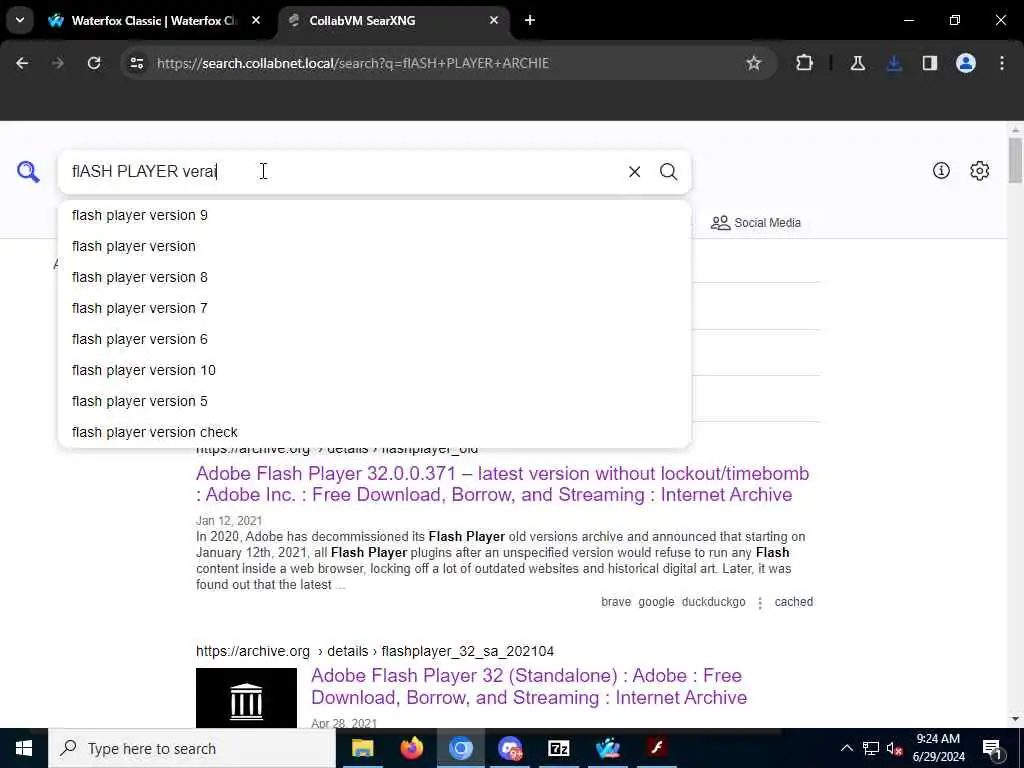The width and height of the screenshot is (1024, 768).
Task: Open the brave engine link
Action: click(x=616, y=602)
